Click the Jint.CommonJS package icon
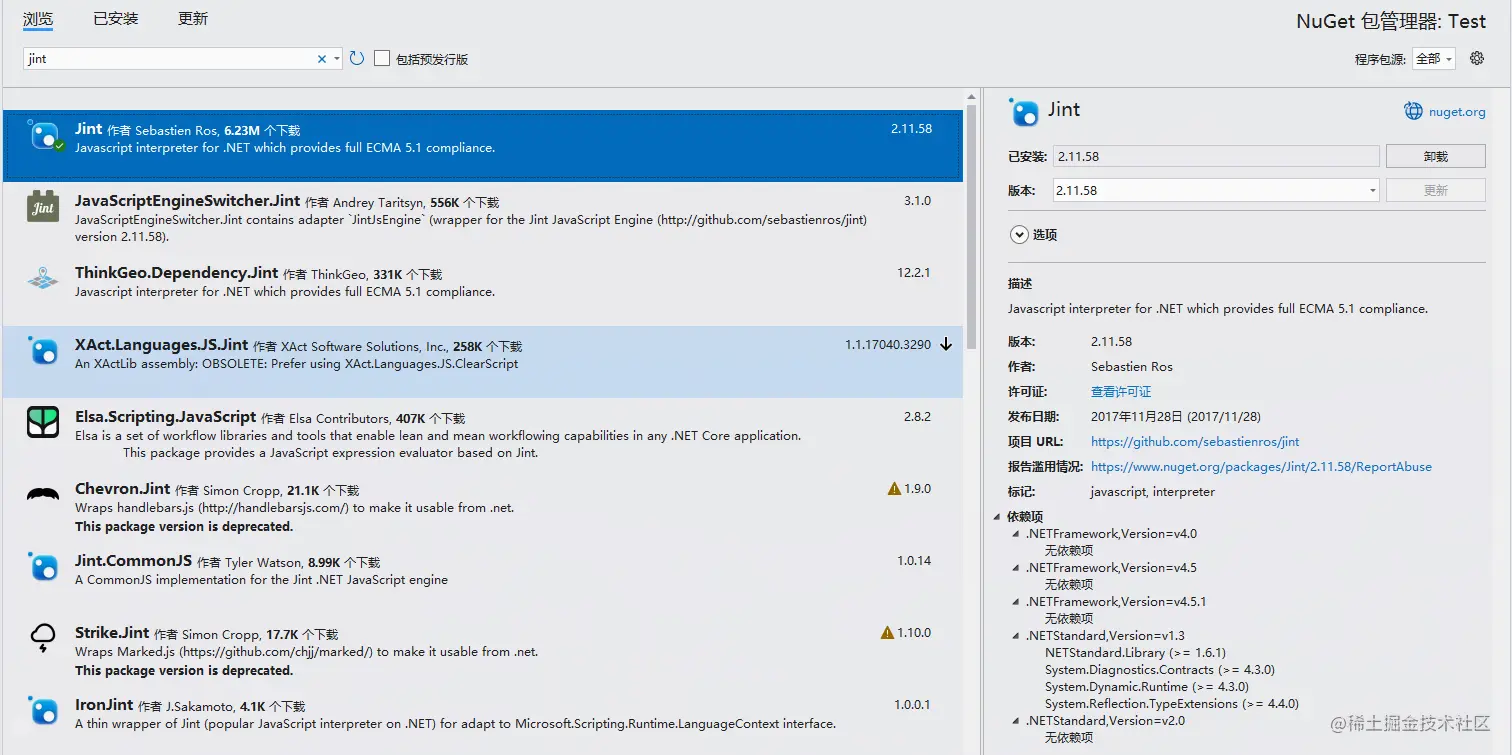 pos(43,567)
